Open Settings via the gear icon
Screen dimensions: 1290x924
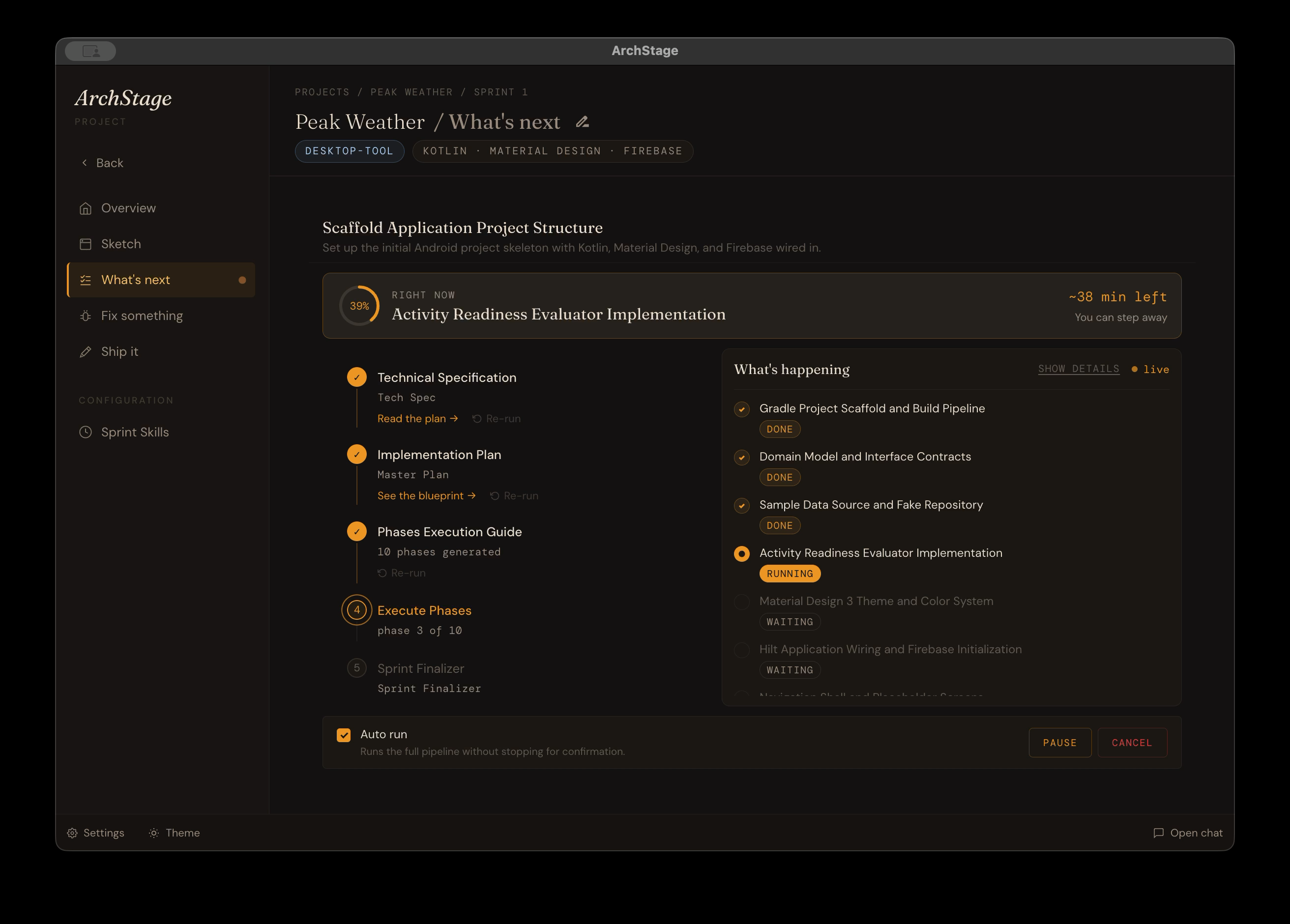tap(72, 833)
